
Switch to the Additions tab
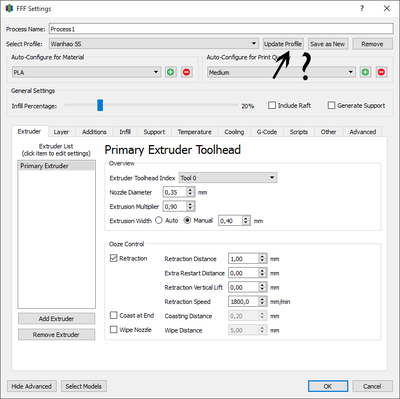(94, 132)
